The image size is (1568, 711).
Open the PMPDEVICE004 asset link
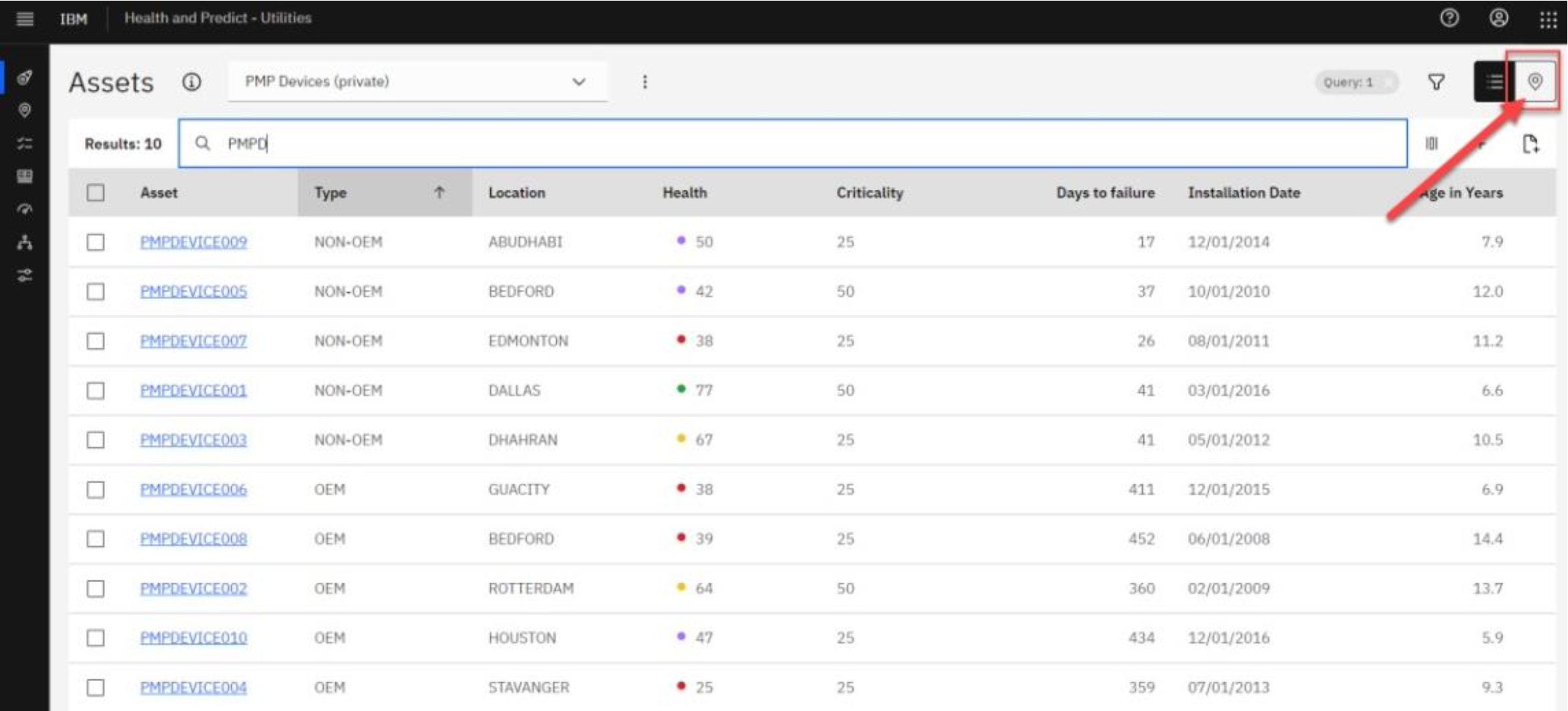[x=193, y=687]
